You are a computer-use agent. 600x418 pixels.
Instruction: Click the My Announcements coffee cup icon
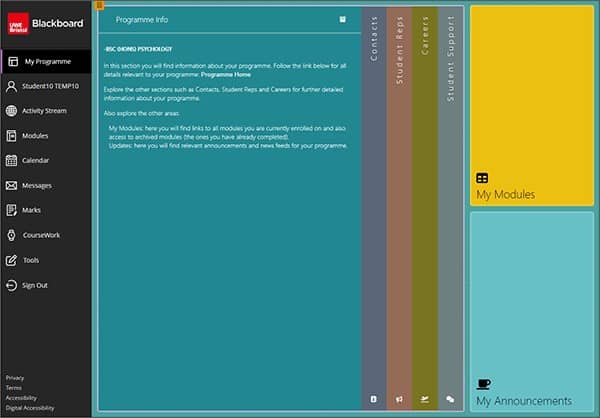pos(484,384)
